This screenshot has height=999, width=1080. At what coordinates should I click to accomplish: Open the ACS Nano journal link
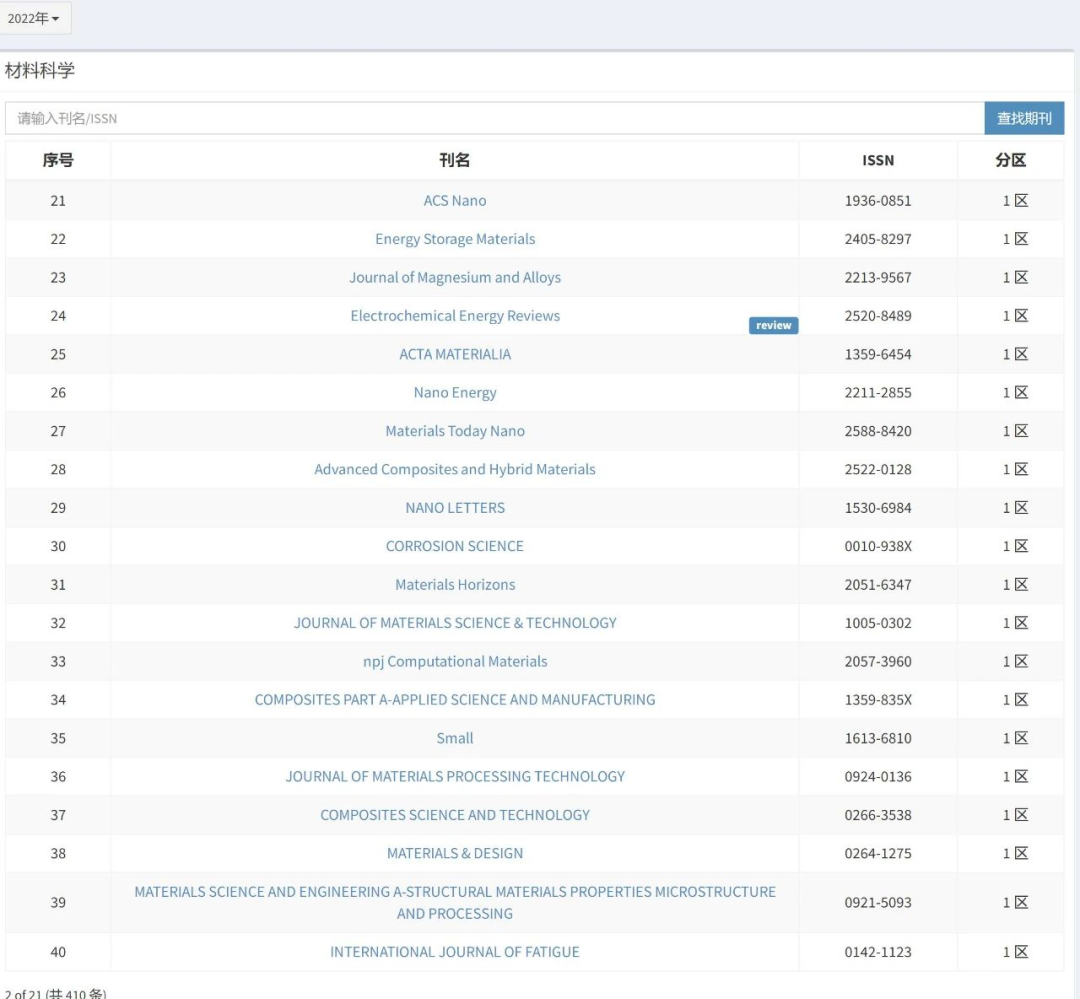tap(454, 201)
